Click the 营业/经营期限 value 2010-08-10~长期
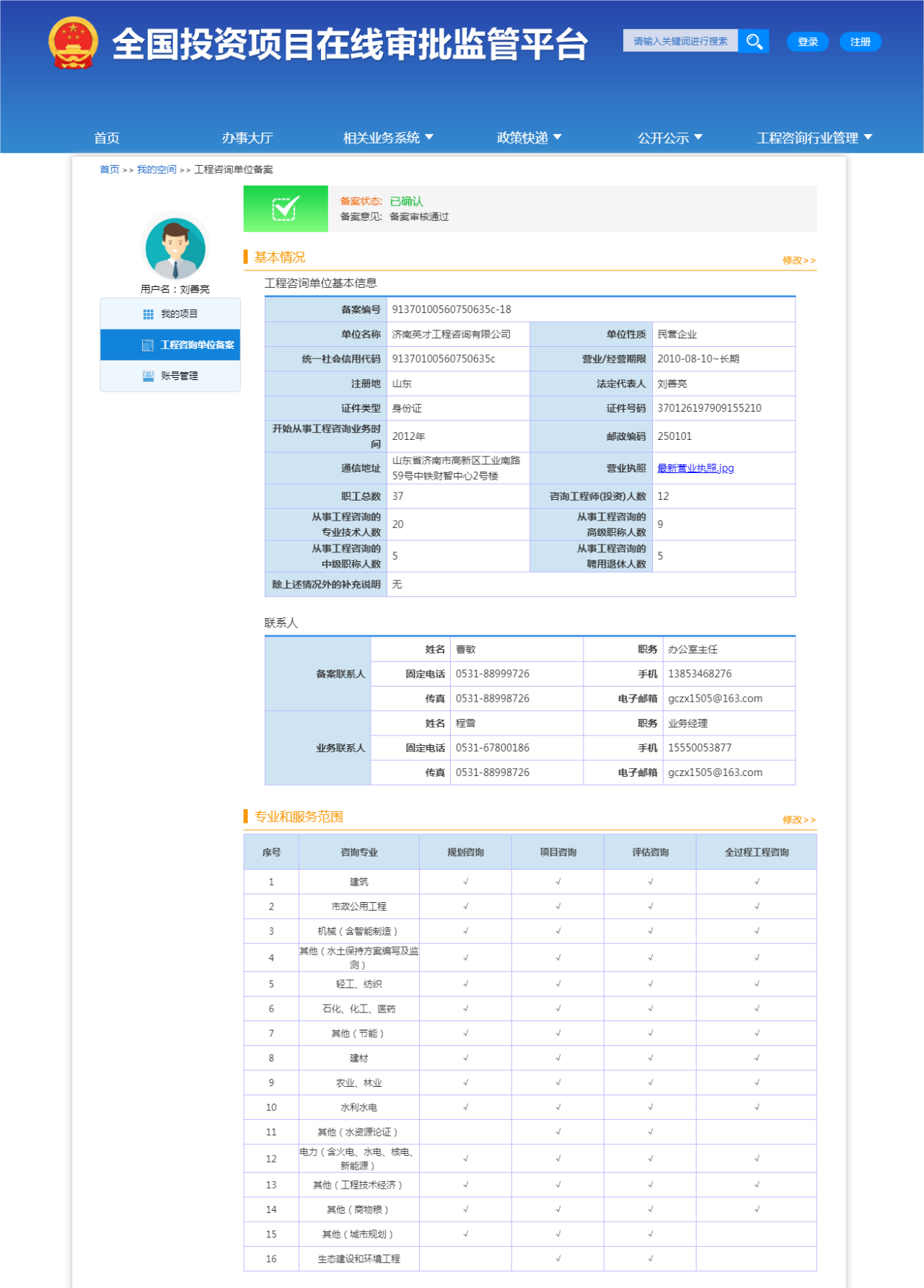Image resolution: width=924 pixels, height=1288 pixels. click(698, 359)
